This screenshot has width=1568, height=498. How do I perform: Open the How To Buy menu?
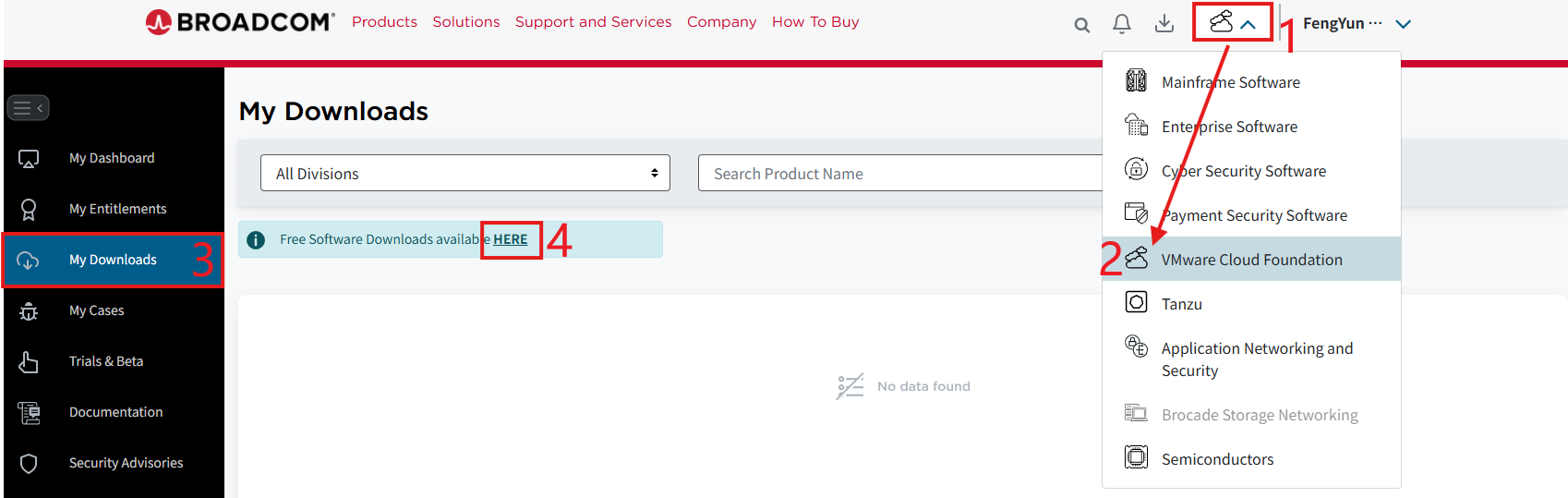[815, 21]
